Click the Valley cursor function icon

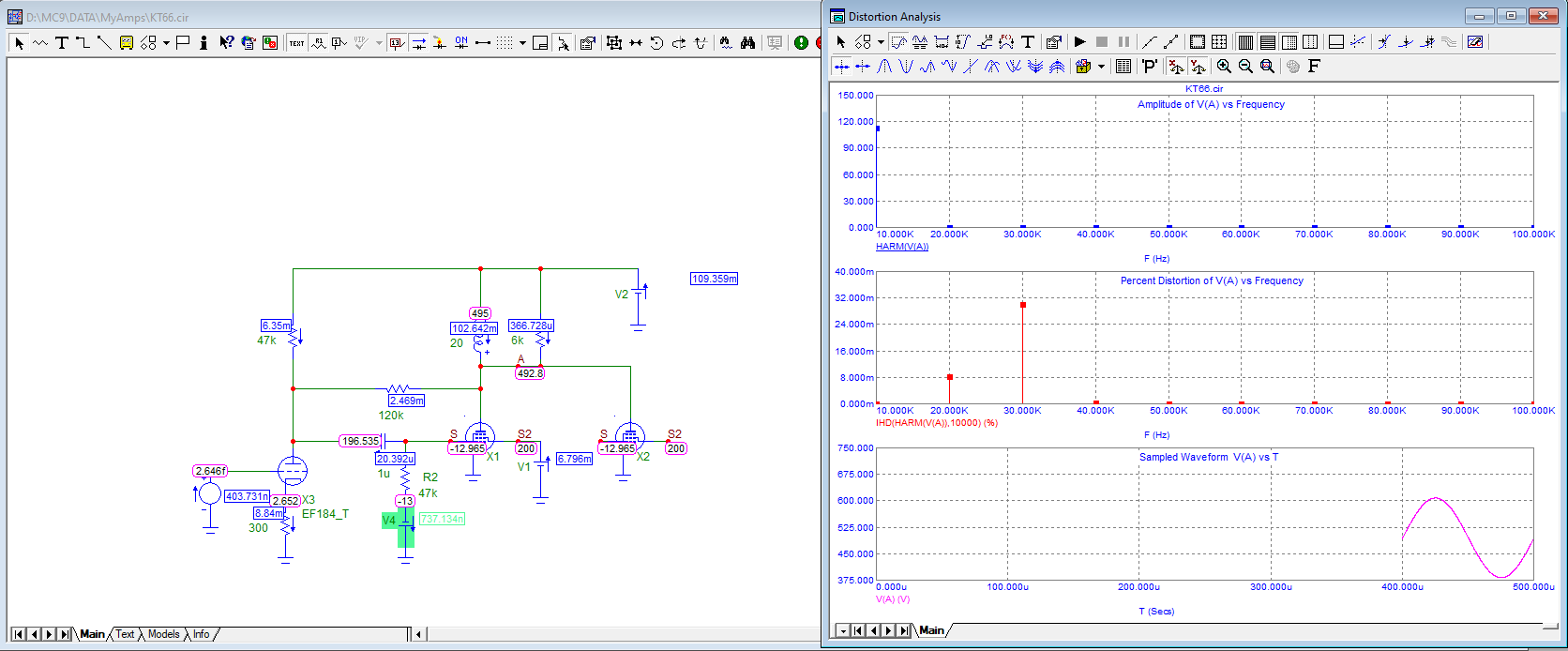tap(906, 67)
